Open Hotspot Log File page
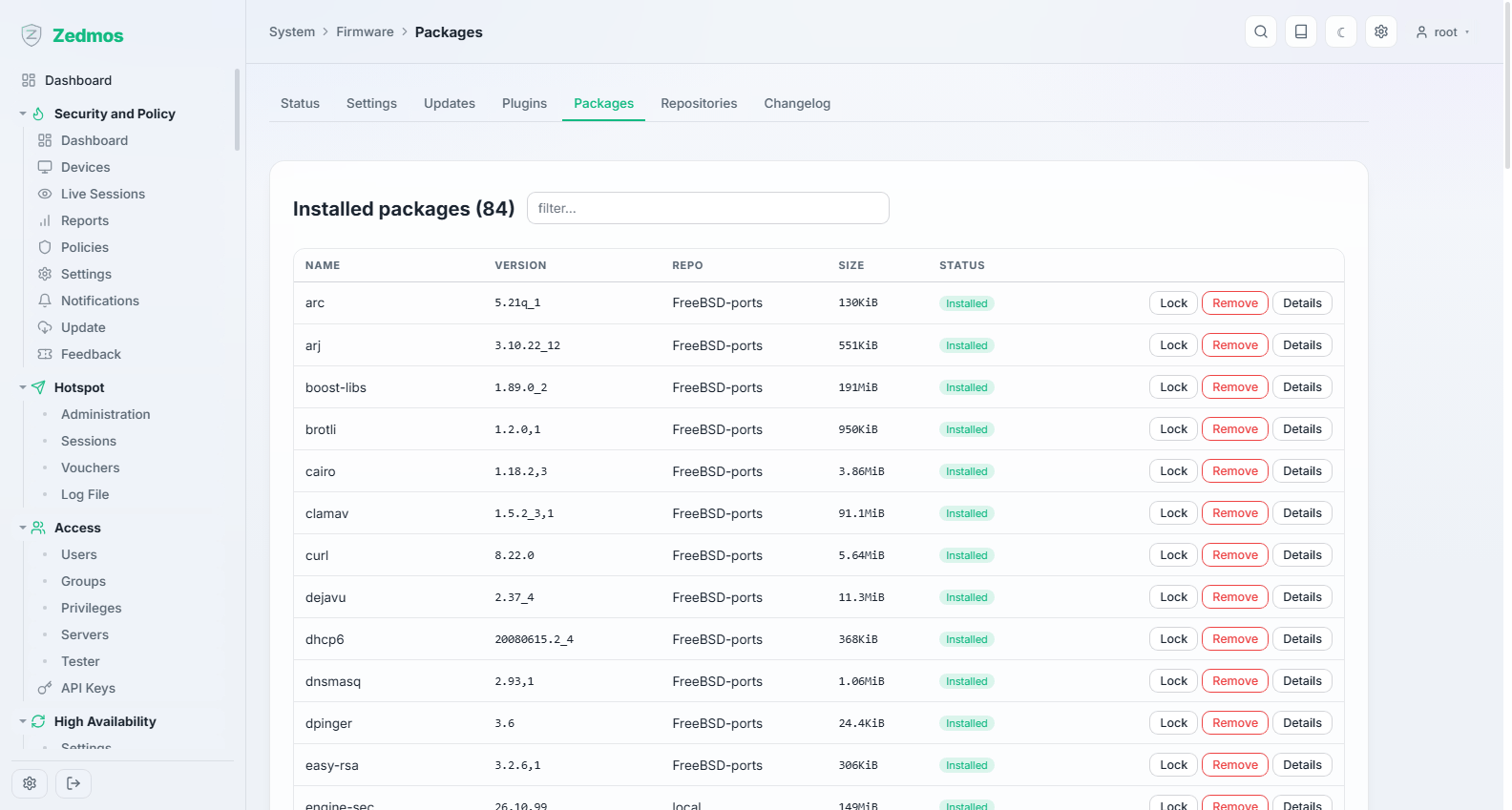Image resolution: width=1512 pixels, height=810 pixels. [x=85, y=494]
